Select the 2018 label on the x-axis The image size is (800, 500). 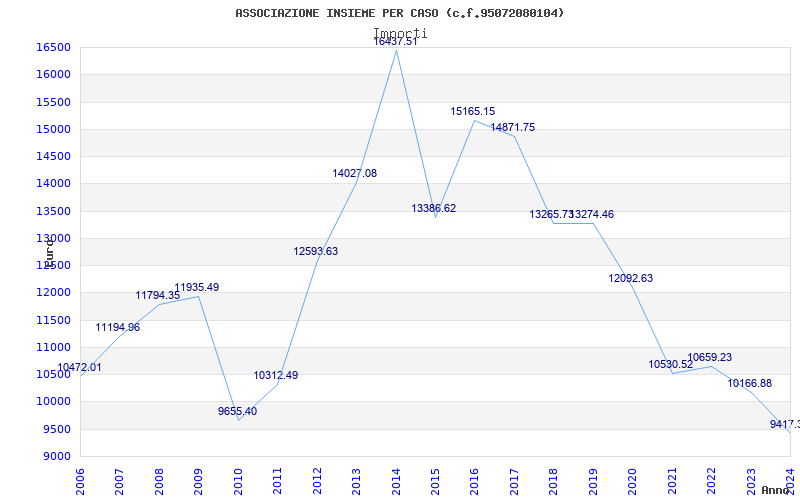[554, 482]
